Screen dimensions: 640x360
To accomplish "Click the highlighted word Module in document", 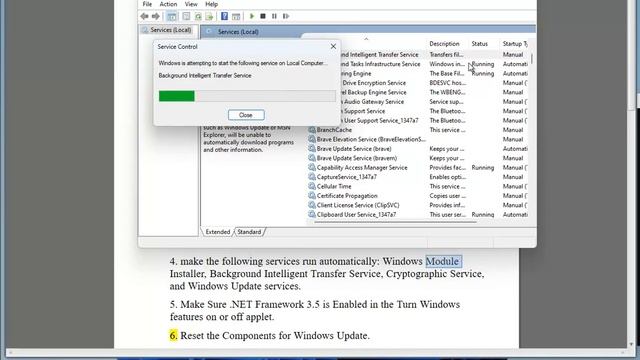I will (x=443, y=261).
